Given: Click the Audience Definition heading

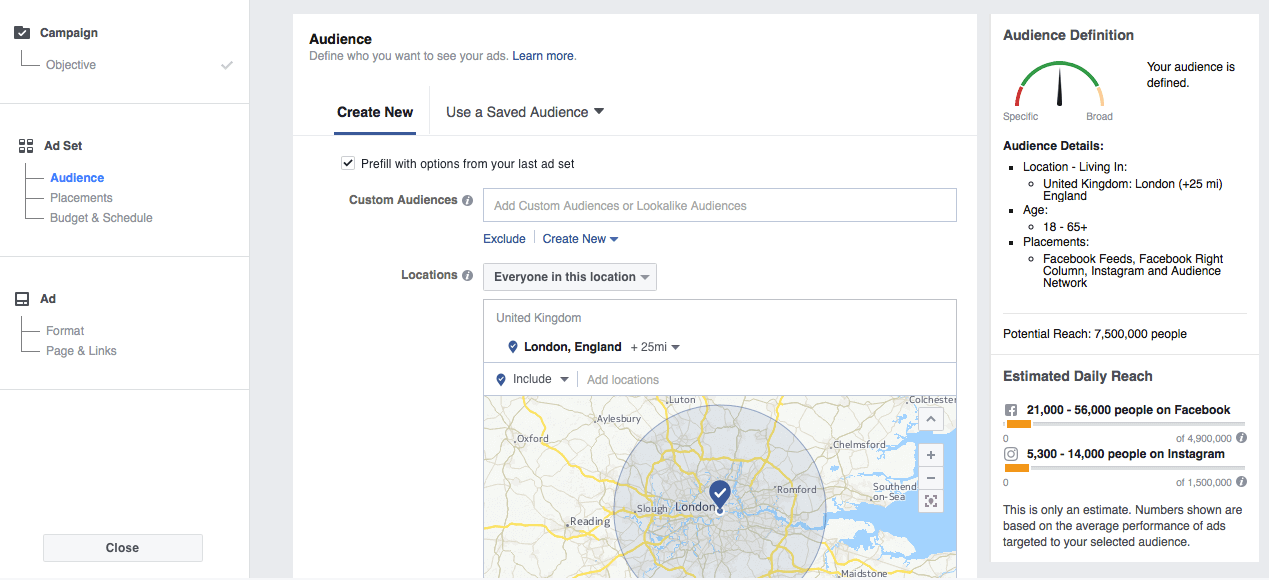Looking at the screenshot, I should point(1068,35).
